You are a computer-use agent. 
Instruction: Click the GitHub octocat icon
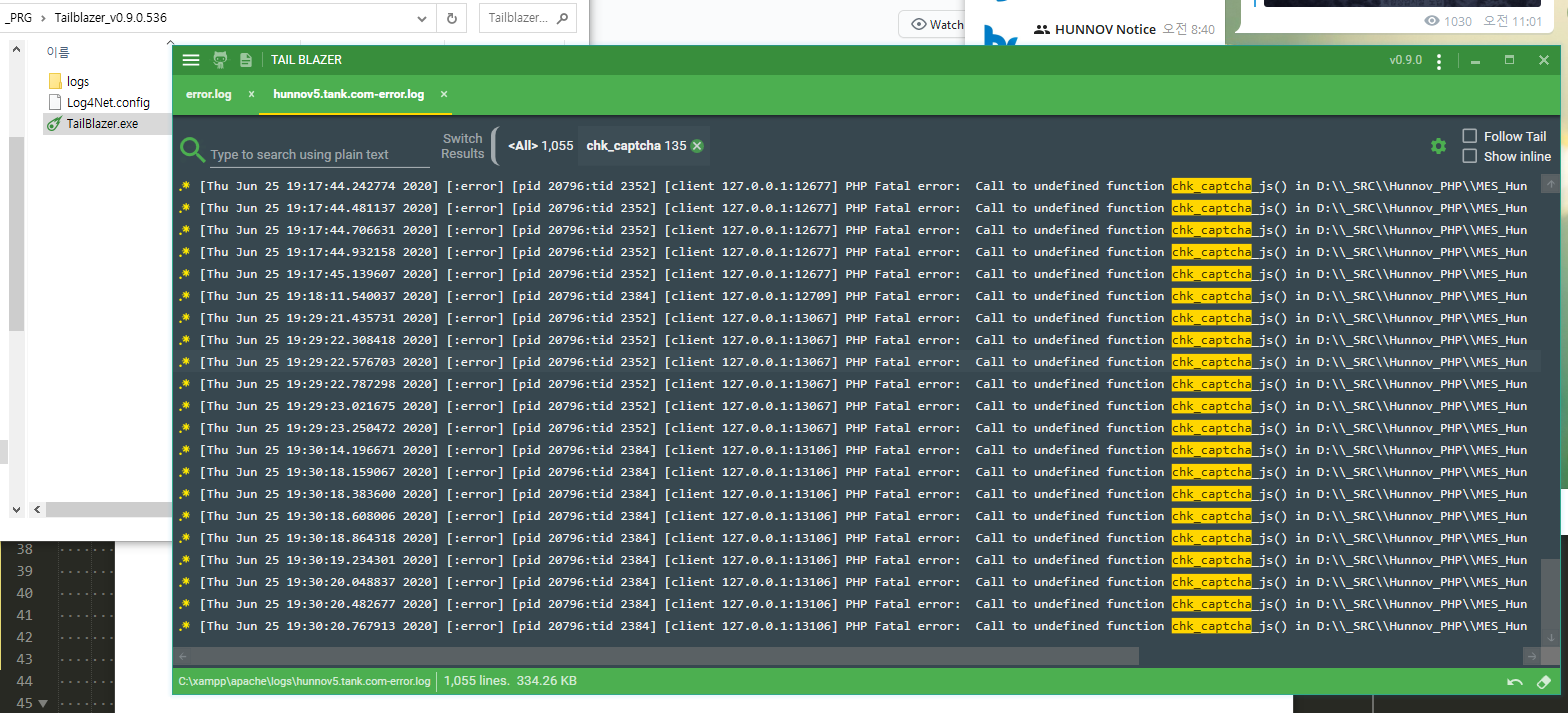pos(220,60)
